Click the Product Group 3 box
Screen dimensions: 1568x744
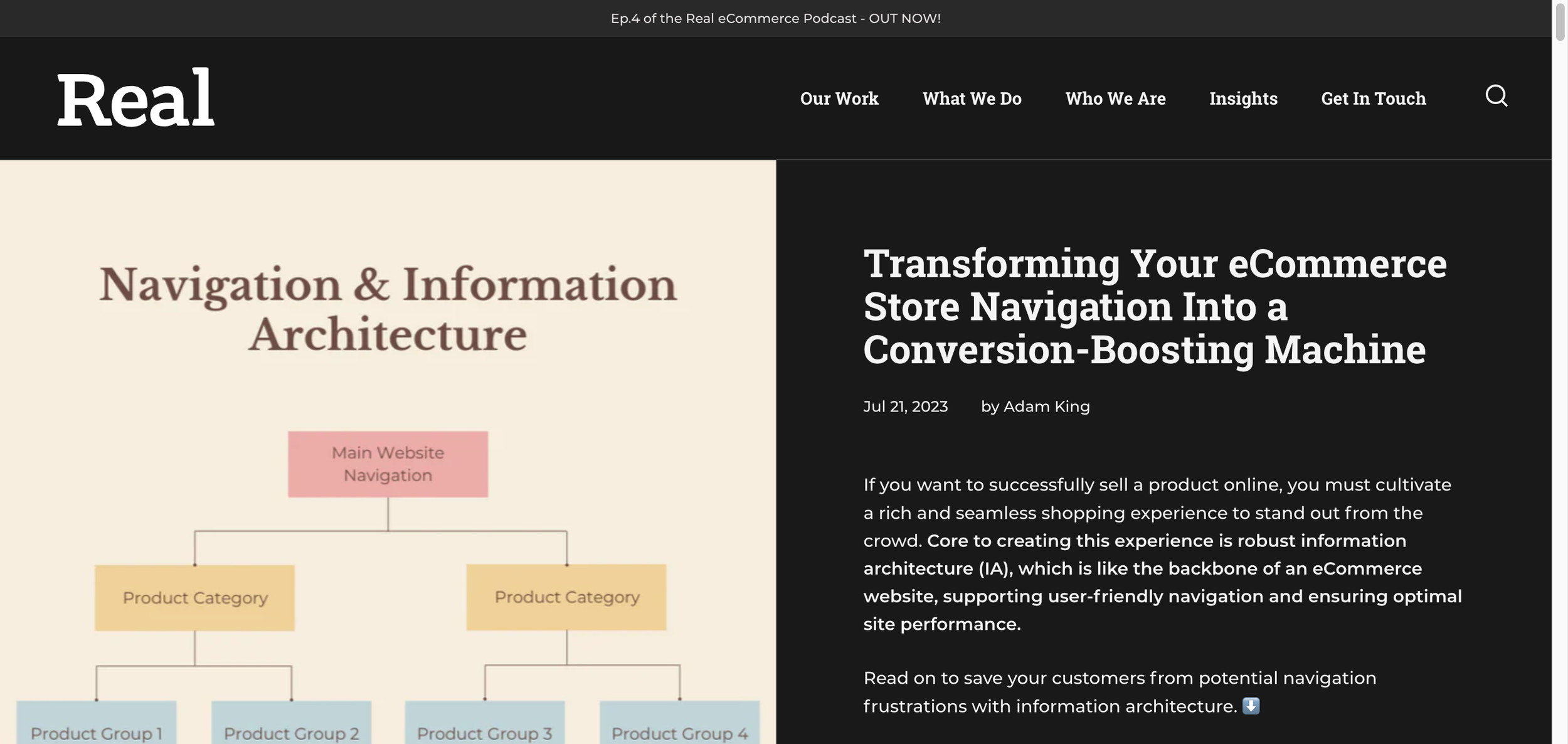(x=484, y=726)
